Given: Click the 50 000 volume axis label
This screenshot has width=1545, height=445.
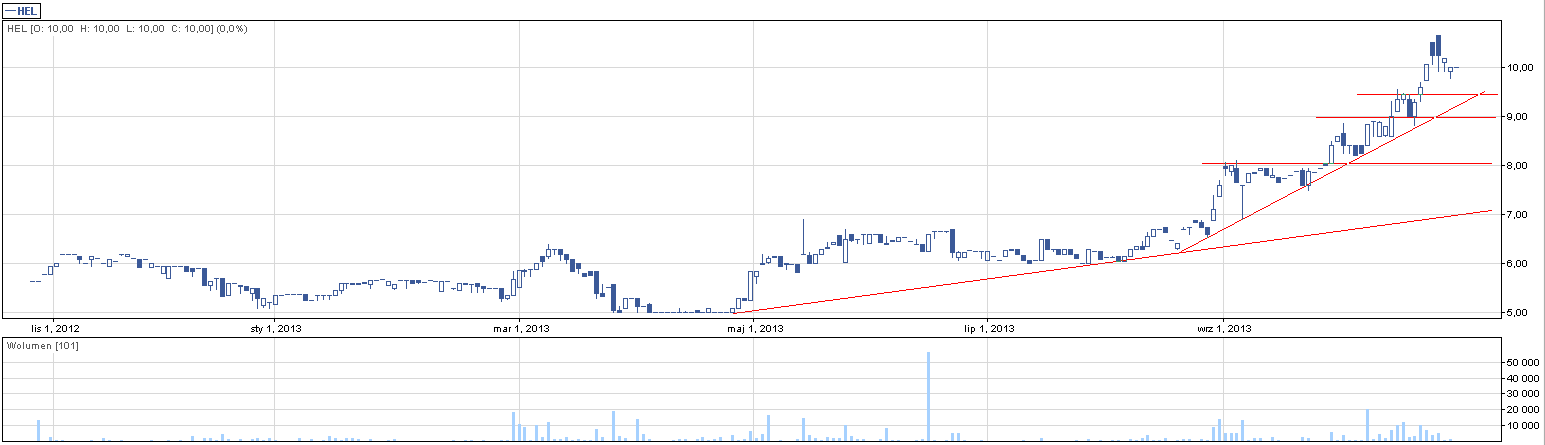Looking at the screenshot, I should tap(1524, 362).
